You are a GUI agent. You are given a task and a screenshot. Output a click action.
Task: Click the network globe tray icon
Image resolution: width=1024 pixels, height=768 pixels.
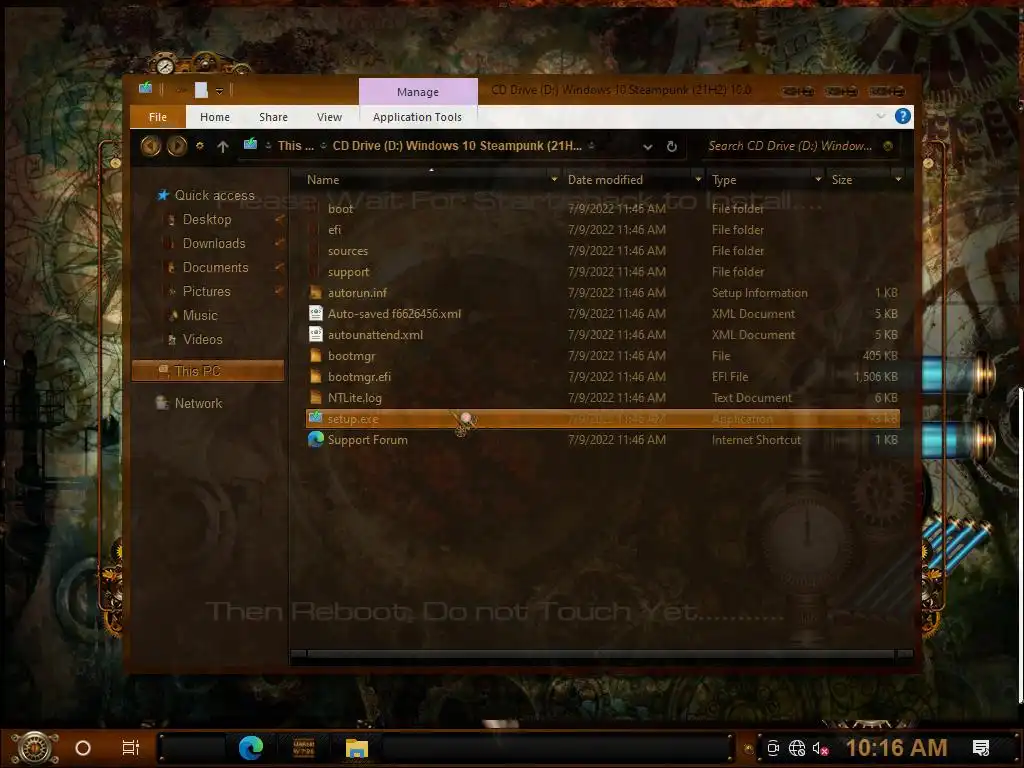797,748
